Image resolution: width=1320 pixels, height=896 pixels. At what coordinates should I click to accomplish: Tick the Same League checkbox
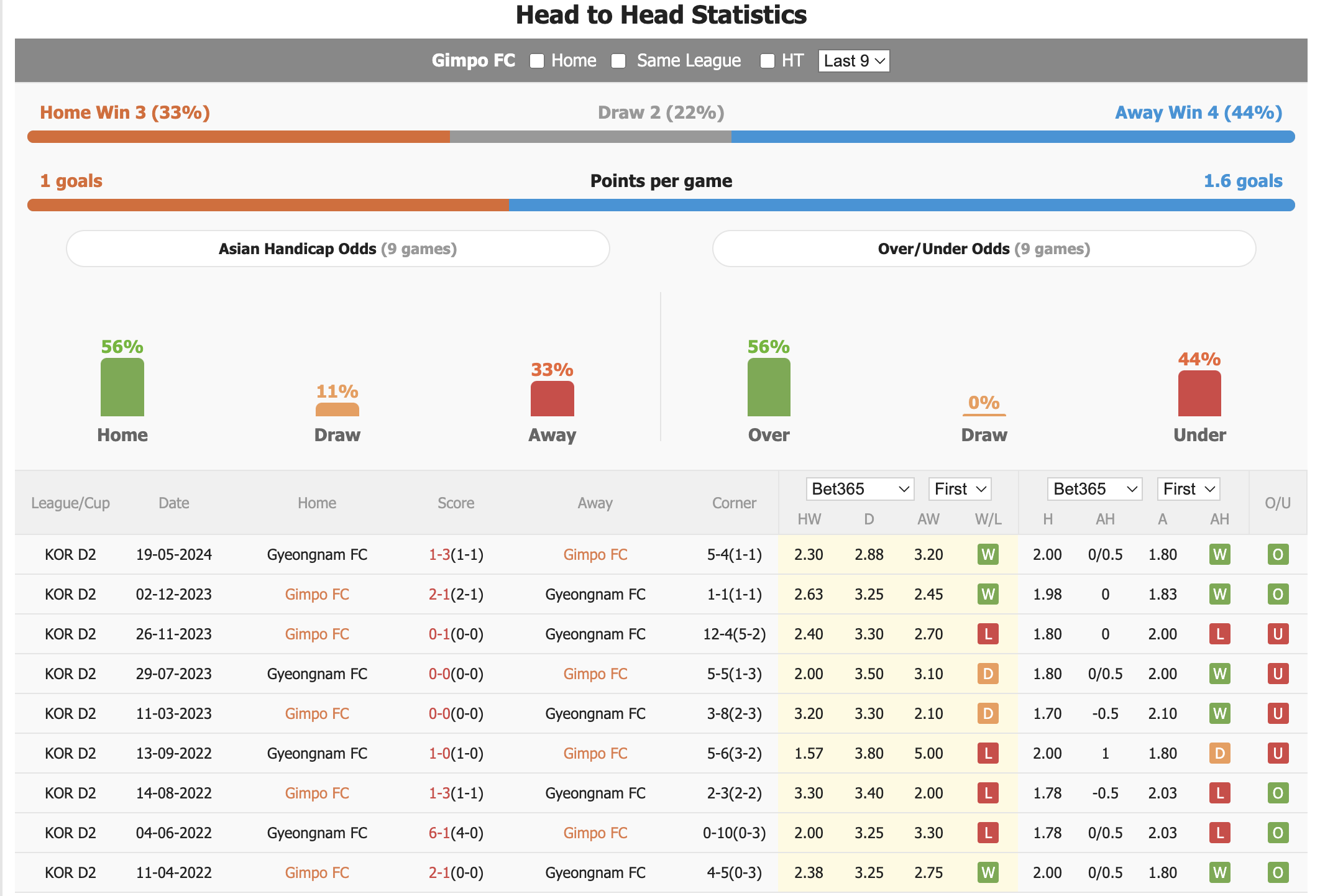tap(618, 61)
